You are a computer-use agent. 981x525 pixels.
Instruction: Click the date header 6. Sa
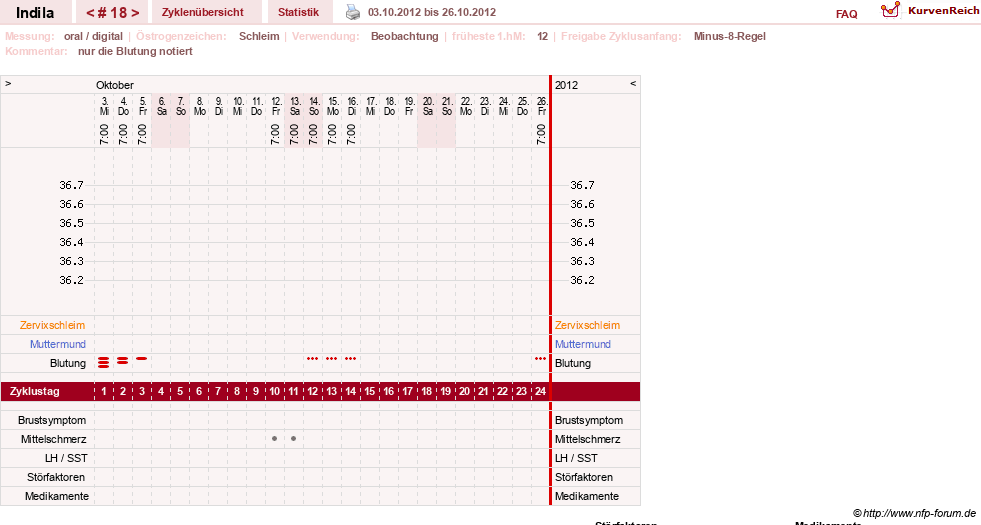point(161,106)
